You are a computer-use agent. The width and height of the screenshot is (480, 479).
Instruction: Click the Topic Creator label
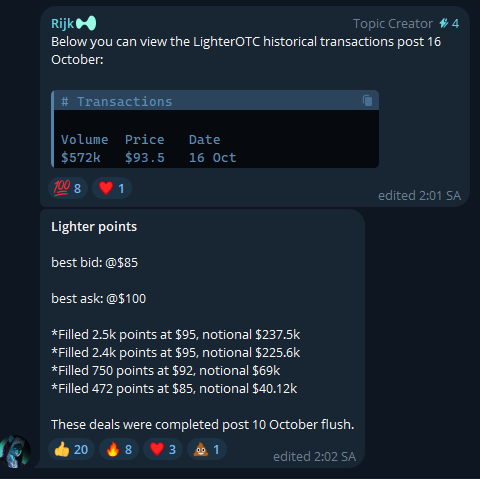pos(393,24)
